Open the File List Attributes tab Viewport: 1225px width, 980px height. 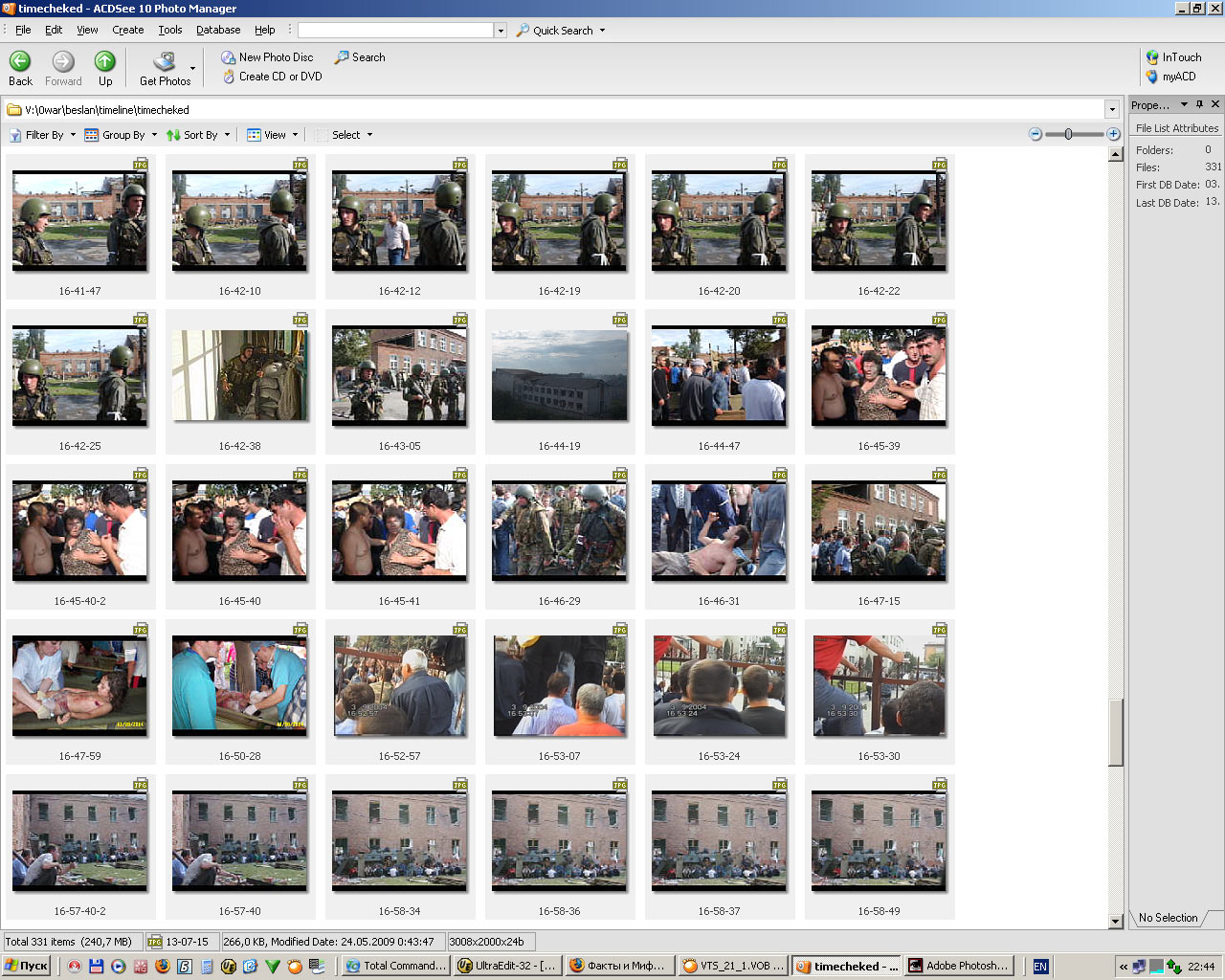click(1177, 128)
